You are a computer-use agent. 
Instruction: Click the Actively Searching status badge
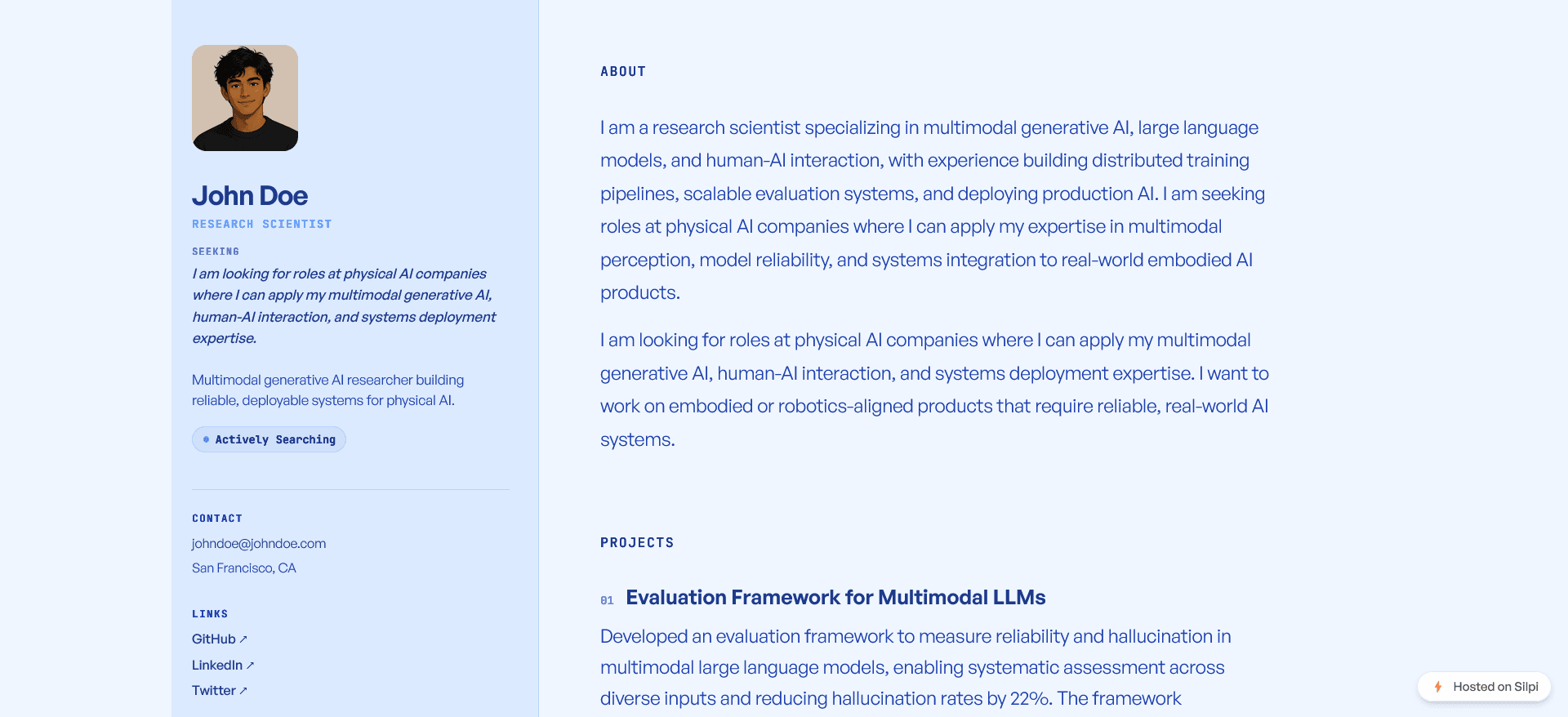[269, 439]
